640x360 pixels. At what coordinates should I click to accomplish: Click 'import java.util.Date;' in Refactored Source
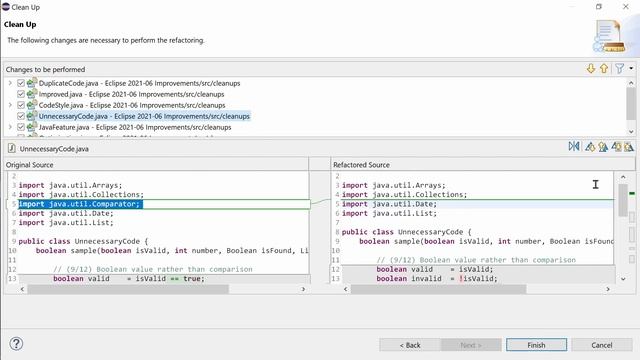(389, 204)
